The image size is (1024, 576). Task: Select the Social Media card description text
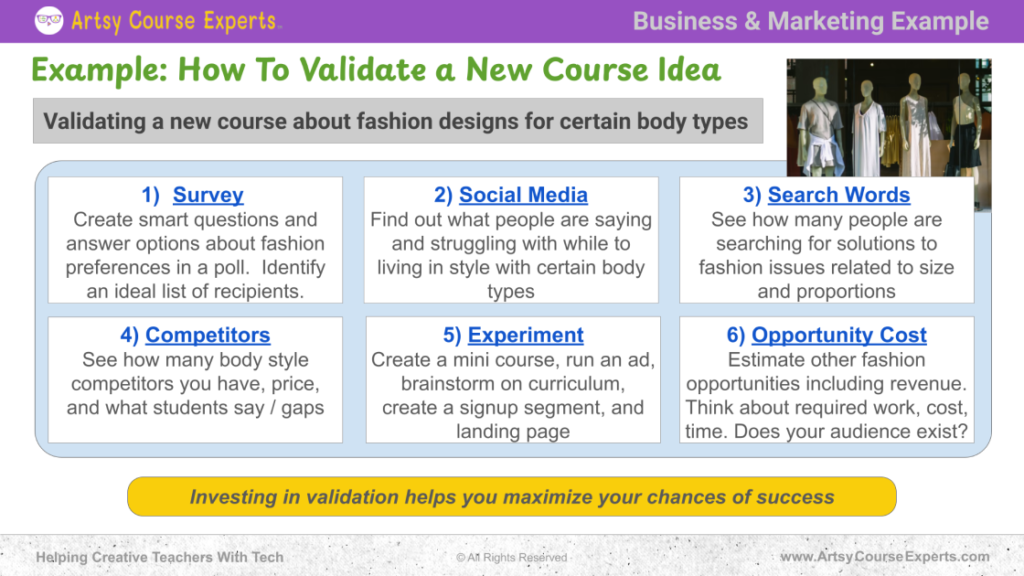[x=511, y=255]
